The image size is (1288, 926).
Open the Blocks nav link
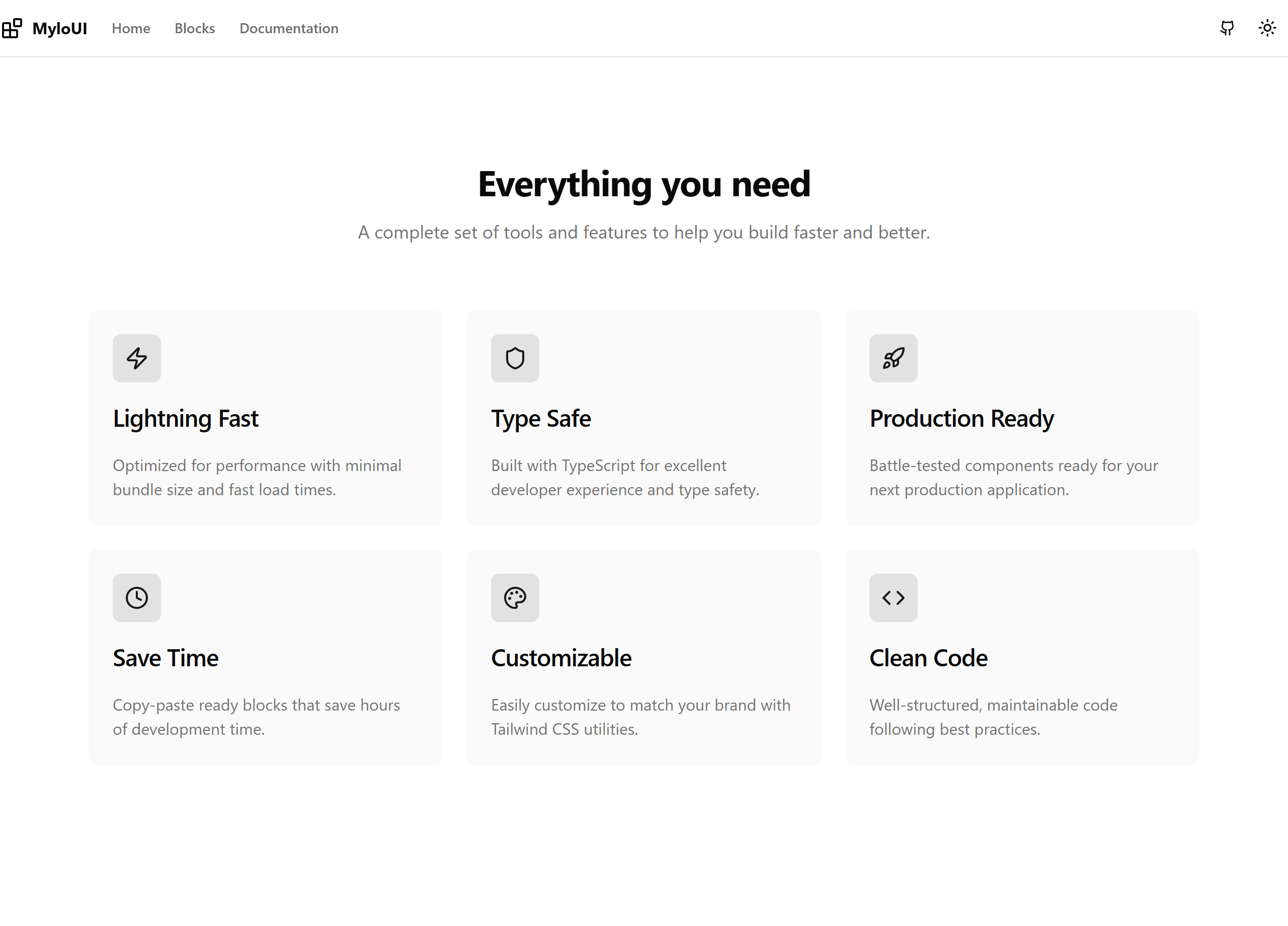(195, 28)
